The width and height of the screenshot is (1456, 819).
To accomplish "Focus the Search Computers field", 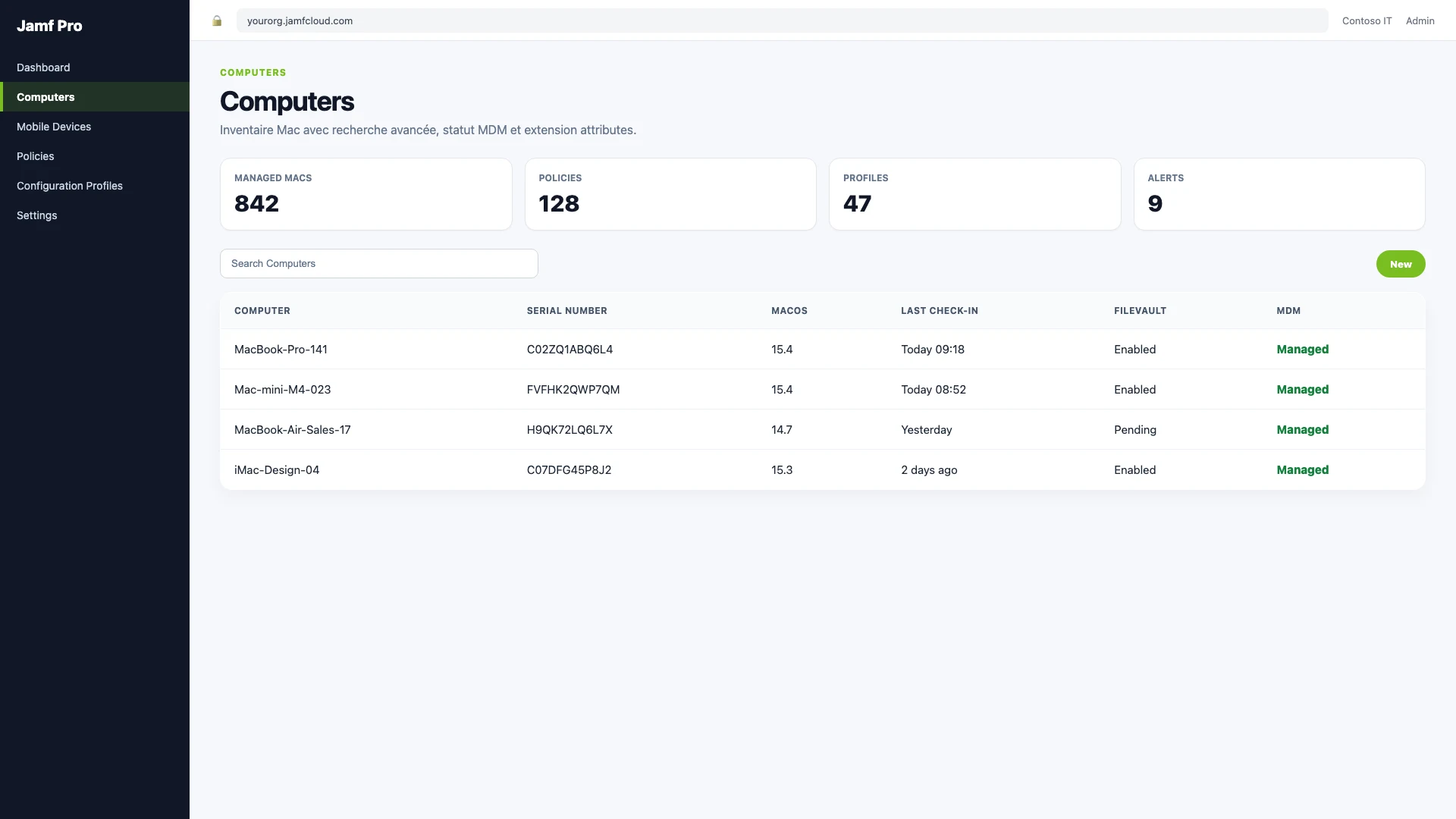I will [379, 263].
